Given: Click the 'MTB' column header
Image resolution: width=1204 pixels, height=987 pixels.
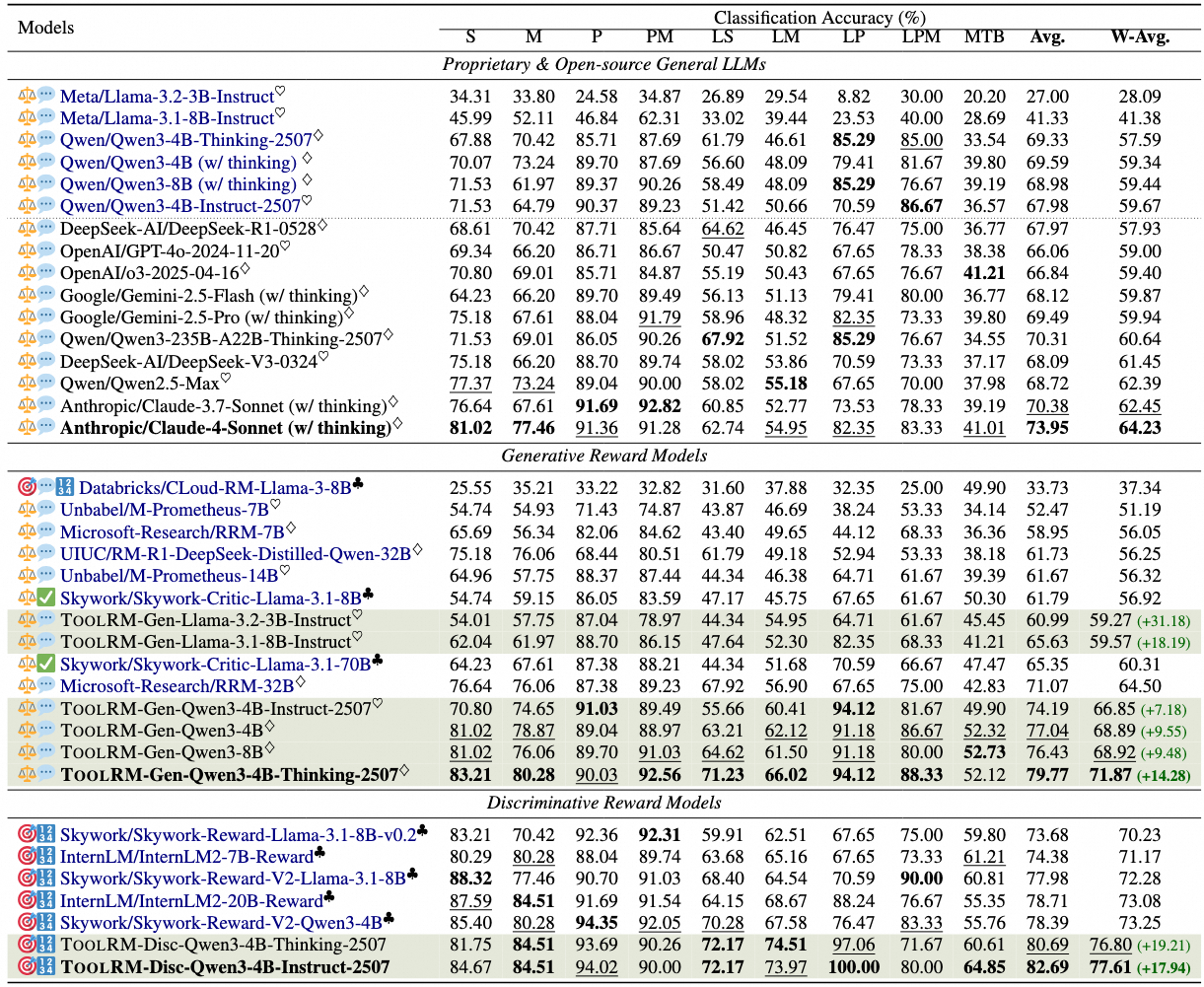Looking at the screenshot, I should tap(983, 37).
